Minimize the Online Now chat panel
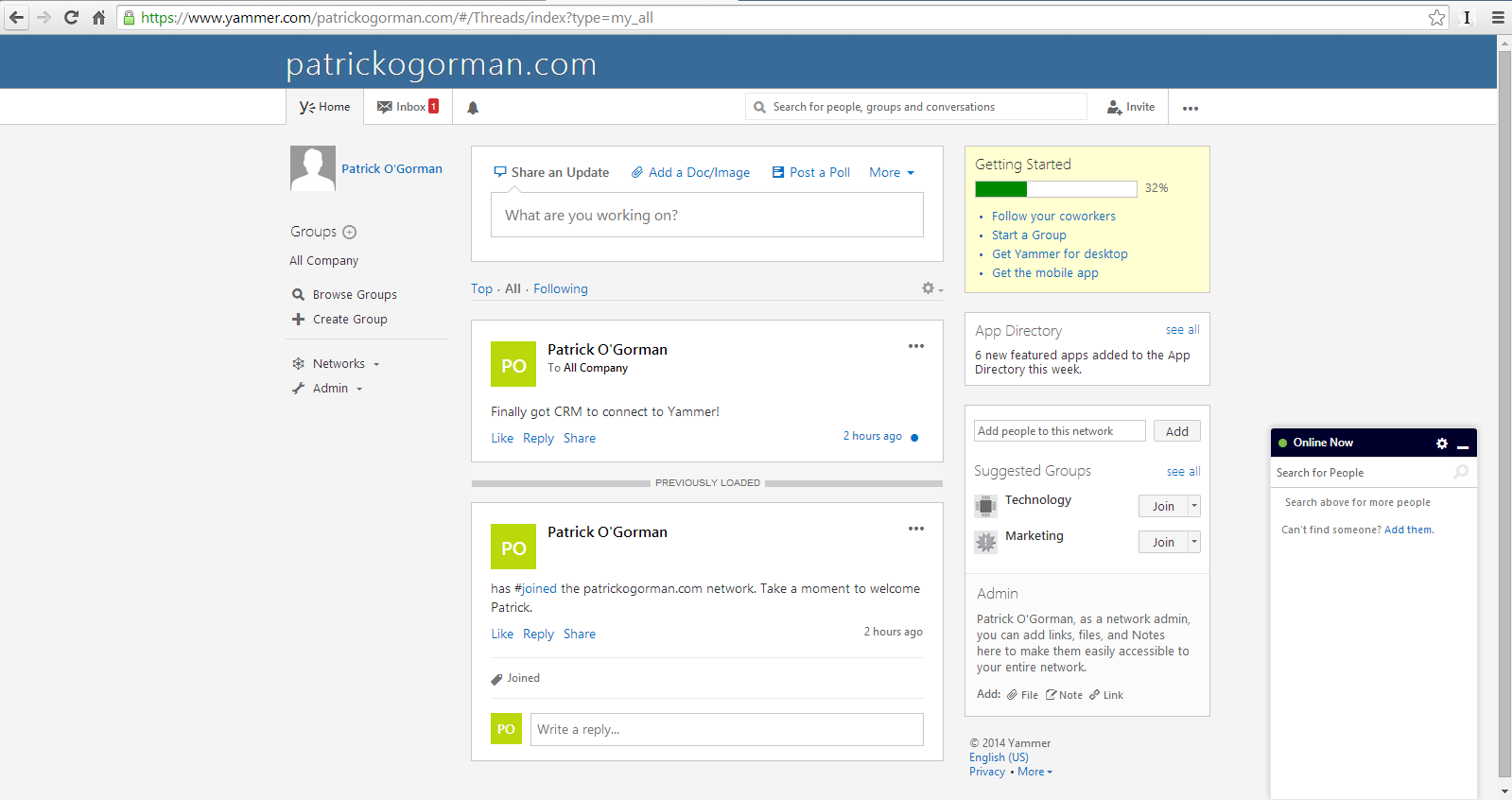Screen dimensions: 1512x800 pos(1463,445)
